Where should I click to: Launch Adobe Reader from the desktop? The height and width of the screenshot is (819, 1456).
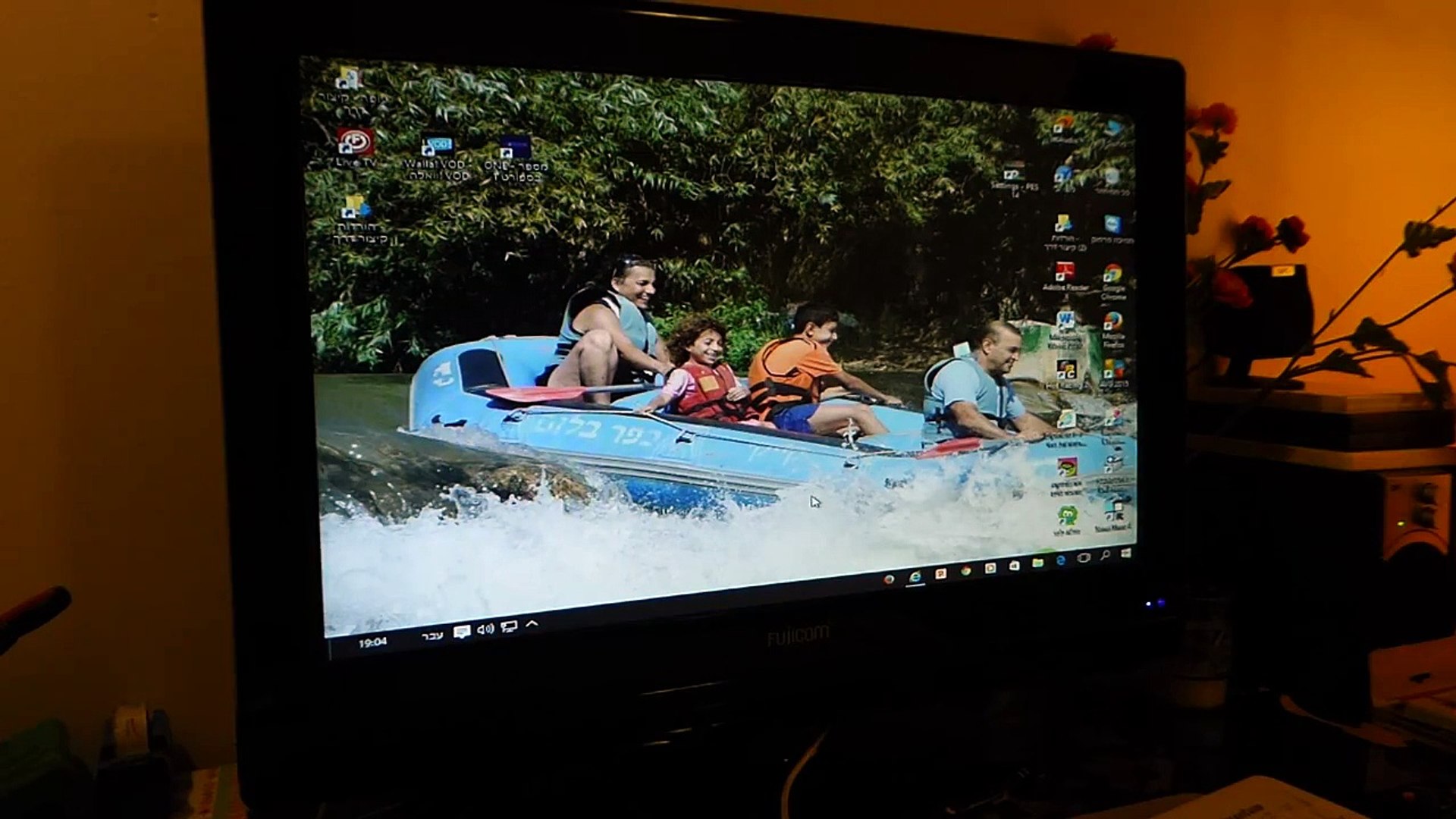(x=1065, y=271)
